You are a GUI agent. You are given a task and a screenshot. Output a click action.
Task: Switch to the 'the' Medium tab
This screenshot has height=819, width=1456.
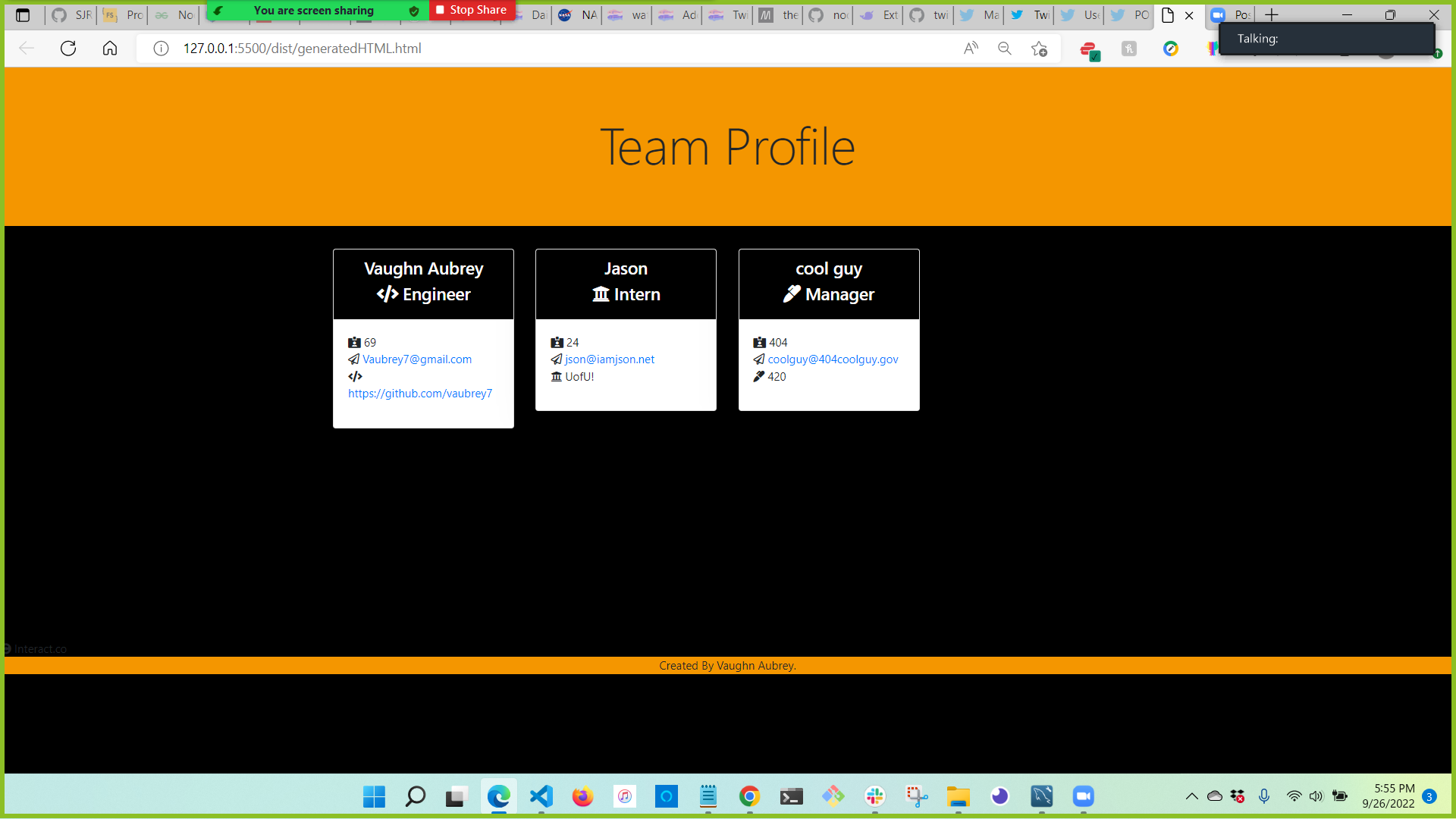(779, 15)
